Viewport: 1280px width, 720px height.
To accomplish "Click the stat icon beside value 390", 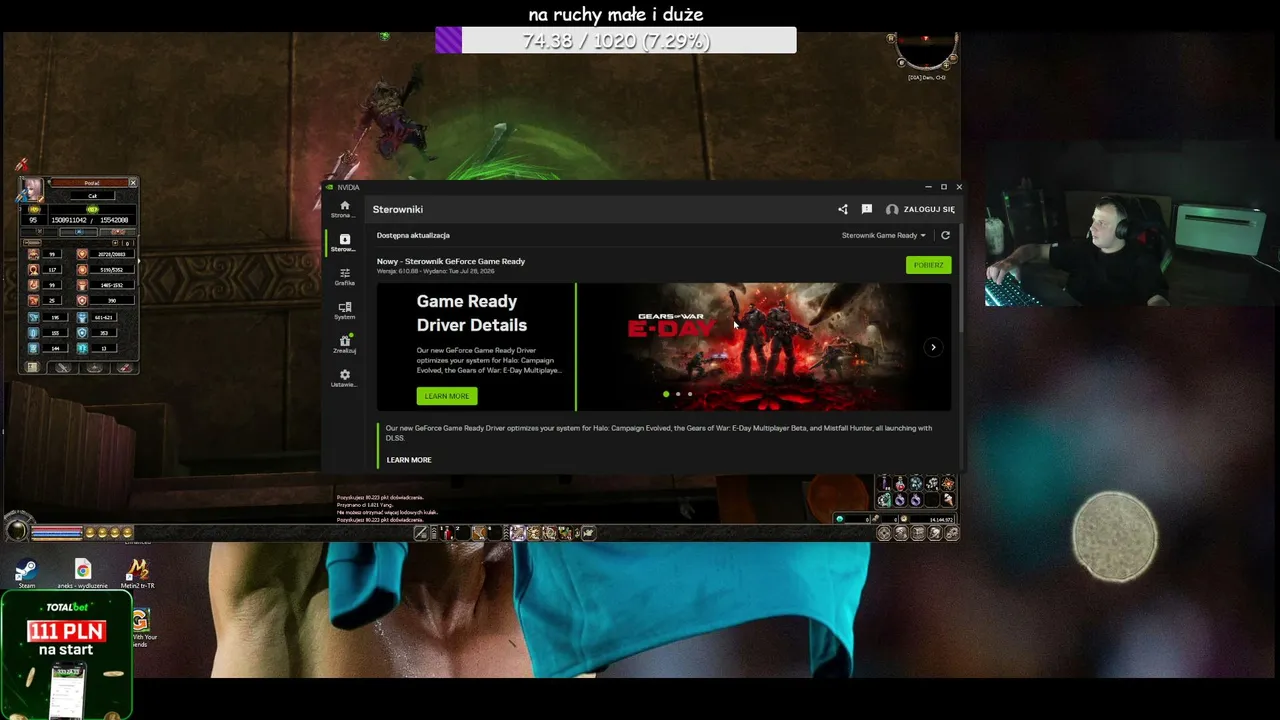I will click(82, 301).
